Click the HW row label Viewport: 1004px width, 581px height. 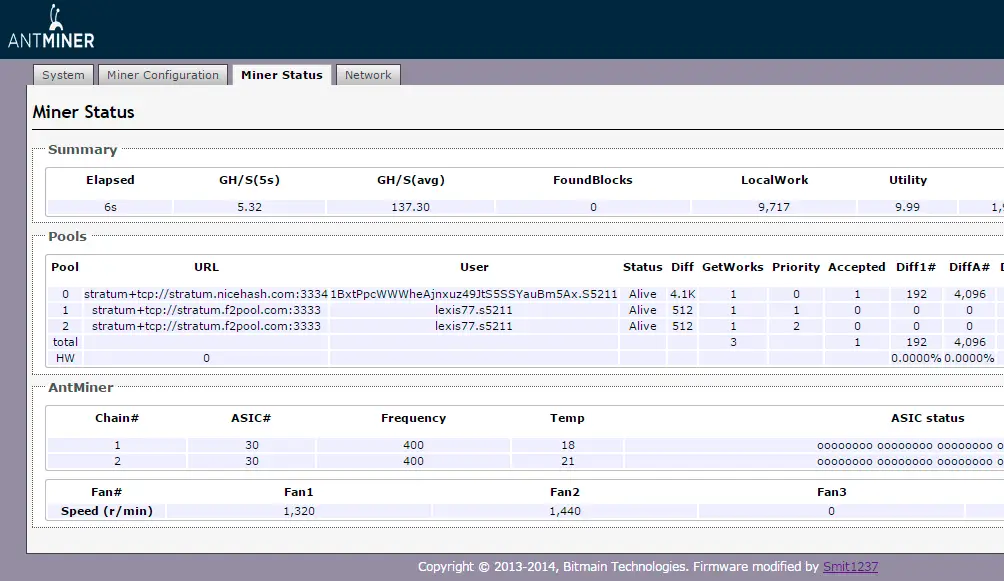[65, 358]
